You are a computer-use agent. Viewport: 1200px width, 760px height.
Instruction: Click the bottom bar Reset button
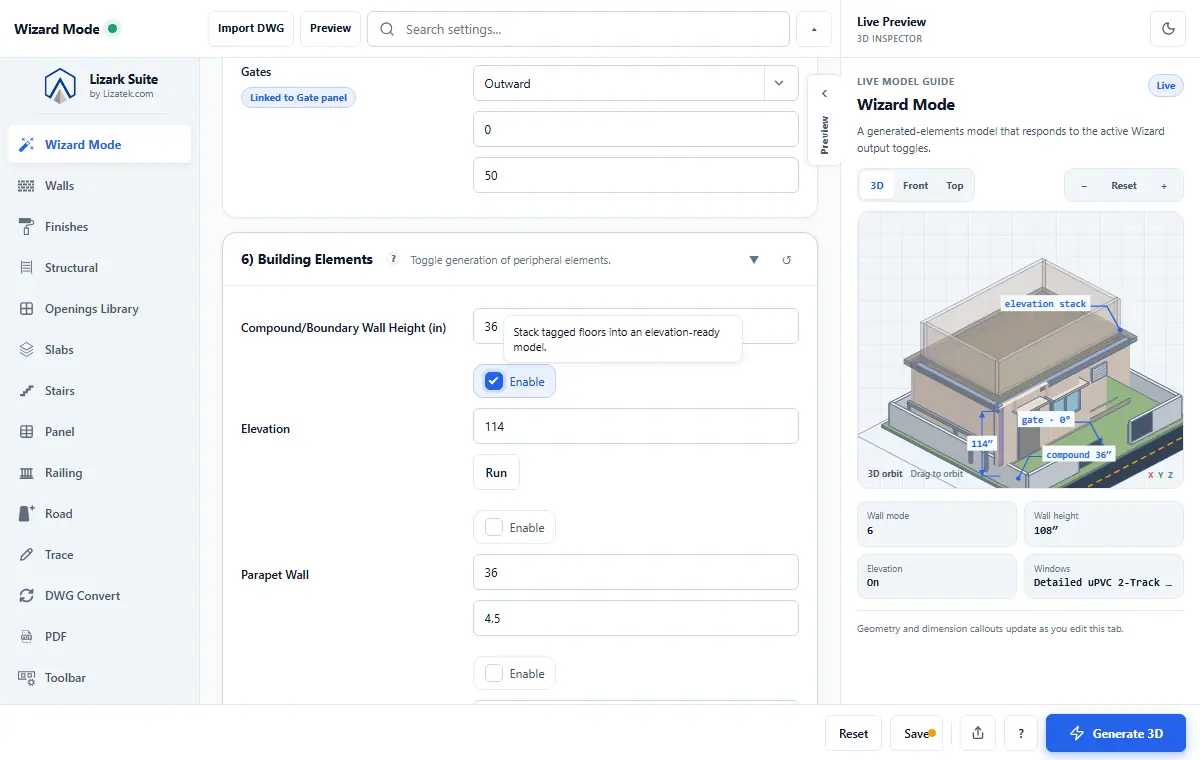point(853,733)
